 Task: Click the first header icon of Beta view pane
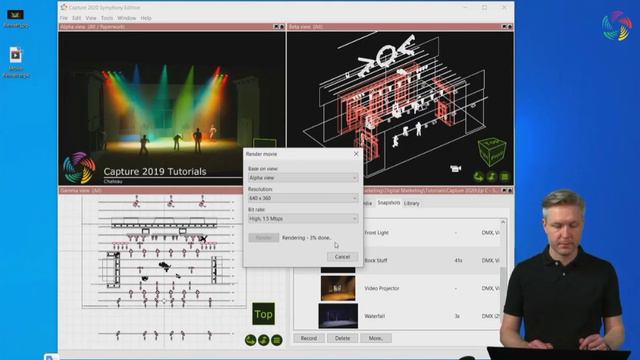tap(504, 27)
